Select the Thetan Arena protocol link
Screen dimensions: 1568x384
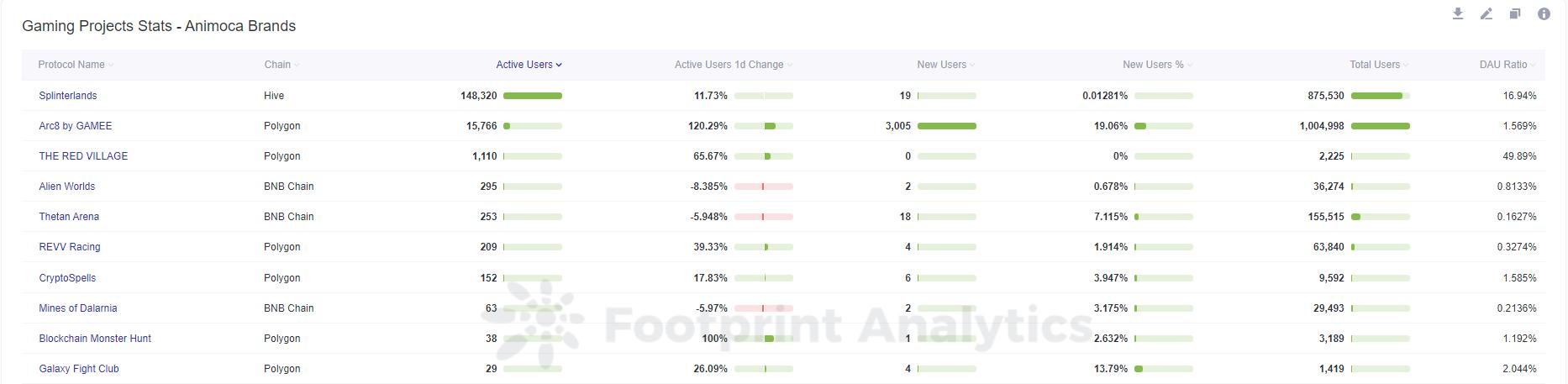pos(69,217)
